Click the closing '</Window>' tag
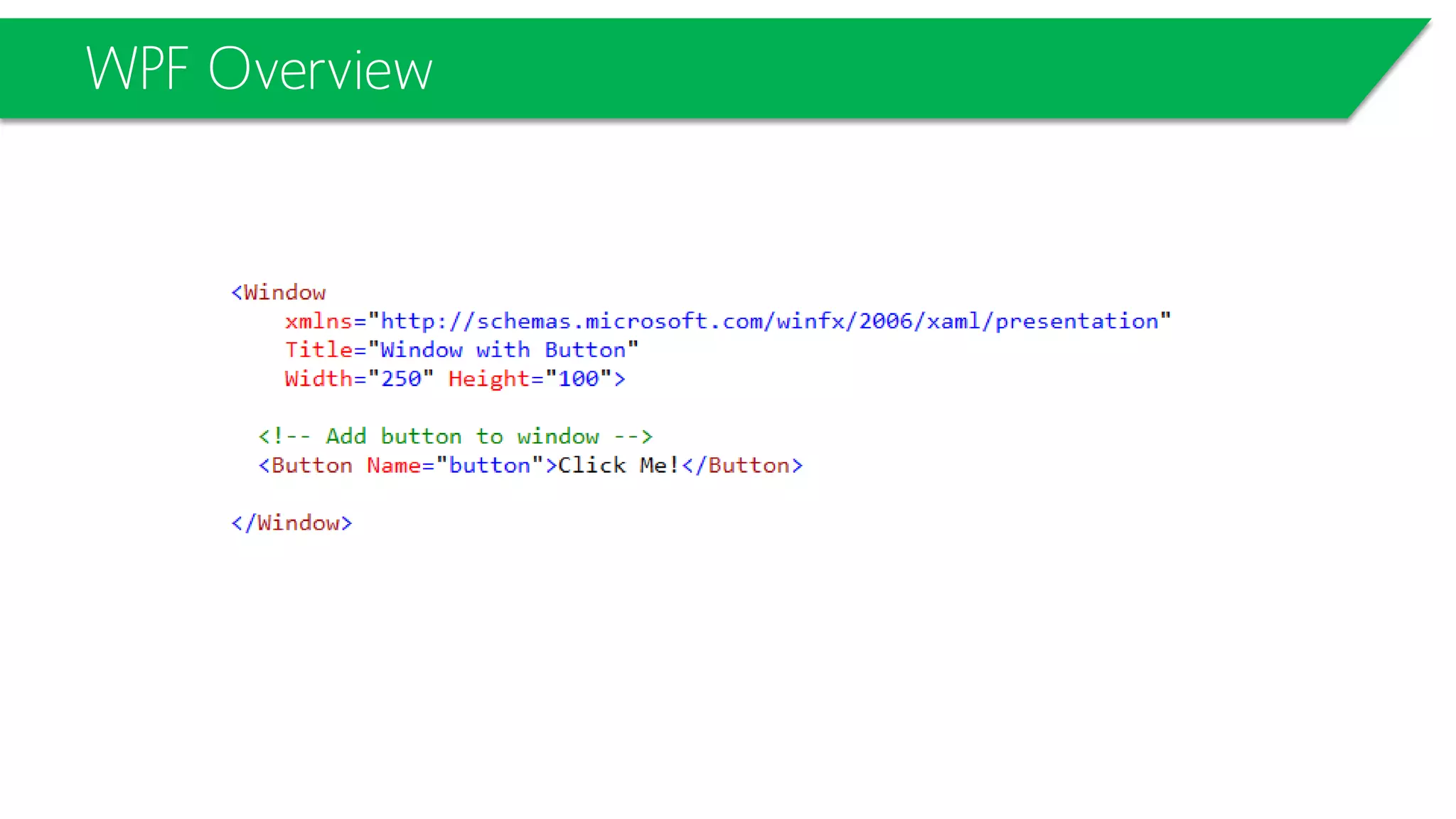This screenshot has width=1456, height=819. coord(291,523)
